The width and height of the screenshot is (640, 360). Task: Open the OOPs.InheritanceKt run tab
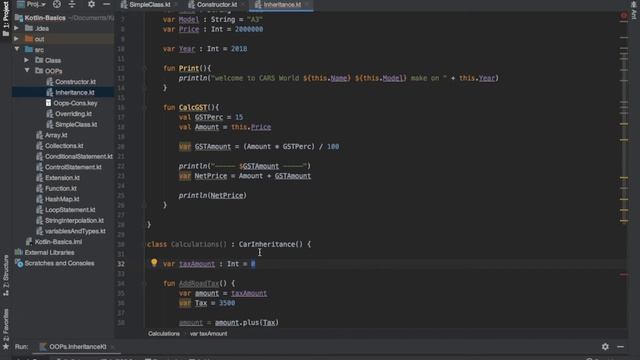click(x=78, y=347)
